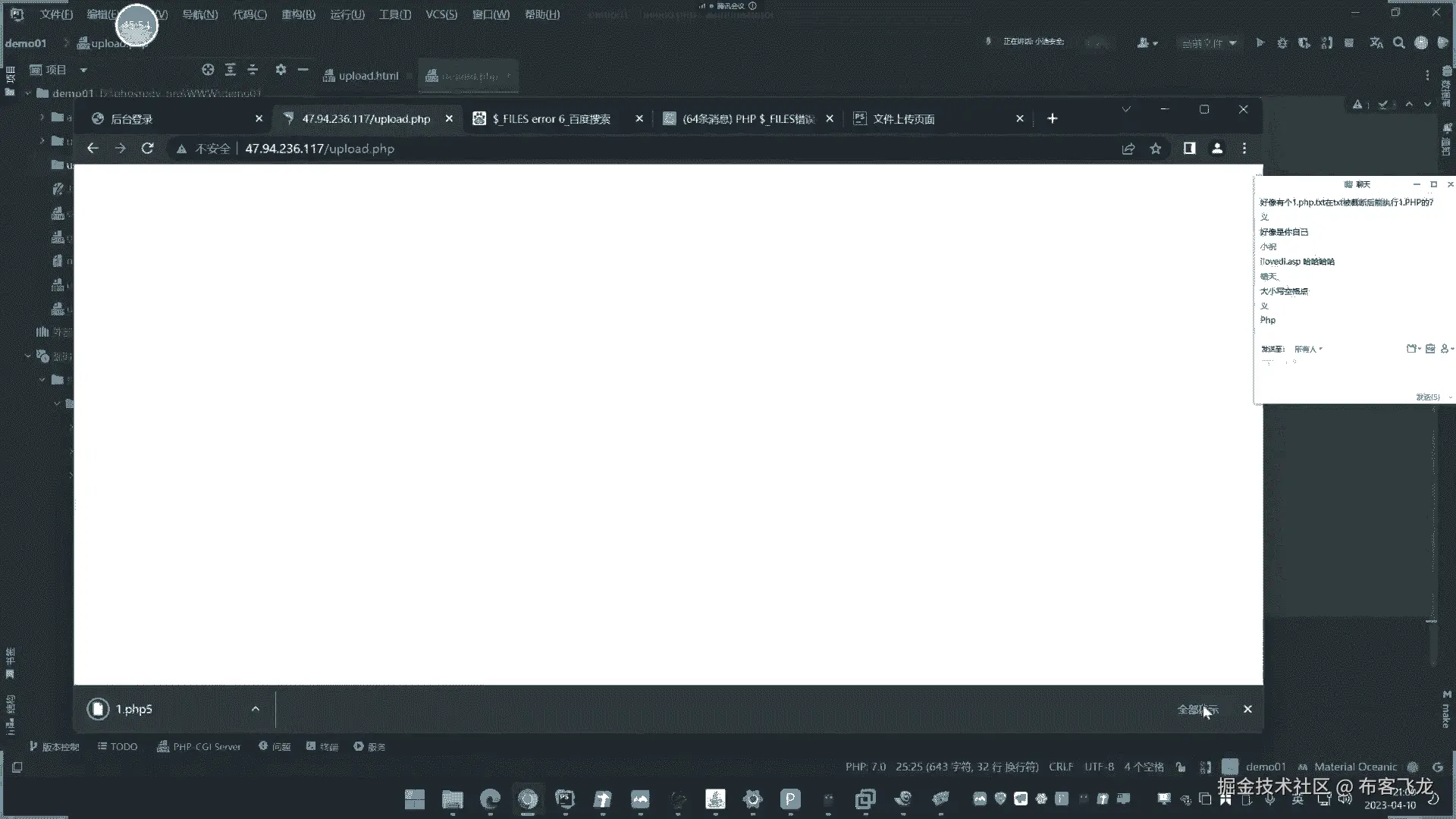Click the browser reload button
The image size is (1456, 819).
tap(147, 149)
